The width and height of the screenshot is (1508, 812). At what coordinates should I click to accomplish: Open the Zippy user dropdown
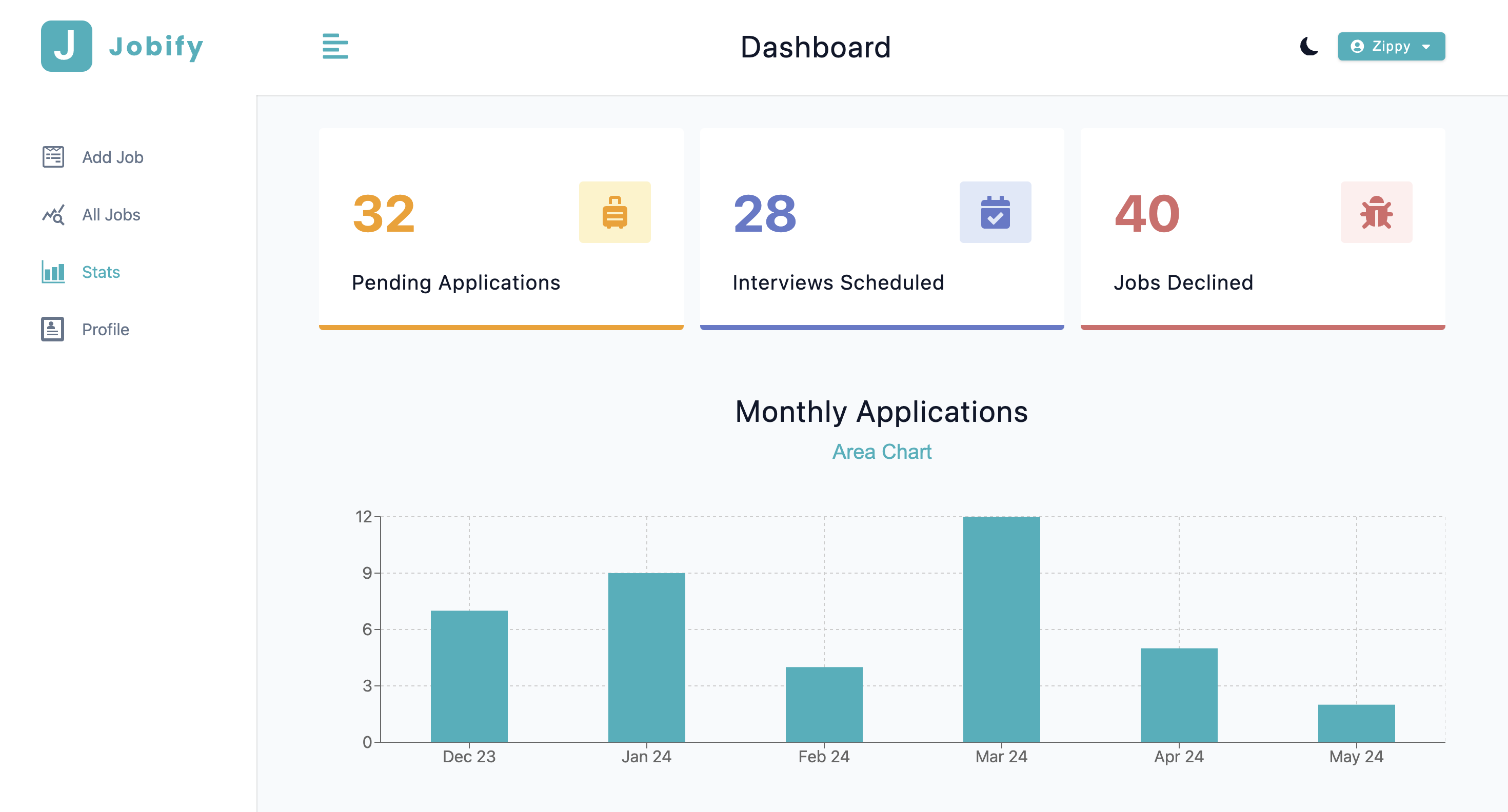pos(1391,46)
